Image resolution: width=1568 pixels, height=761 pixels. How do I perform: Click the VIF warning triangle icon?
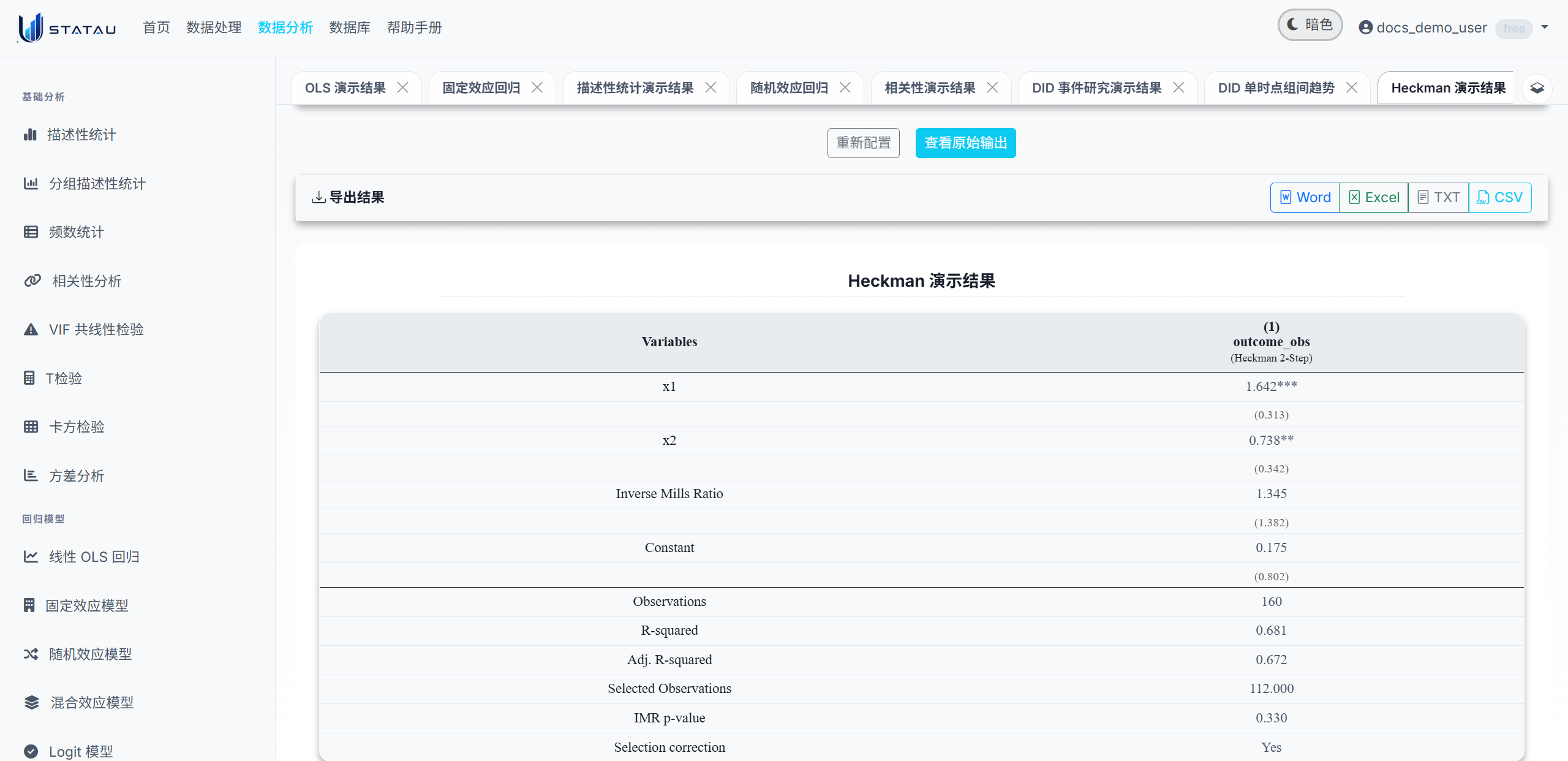(31, 329)
